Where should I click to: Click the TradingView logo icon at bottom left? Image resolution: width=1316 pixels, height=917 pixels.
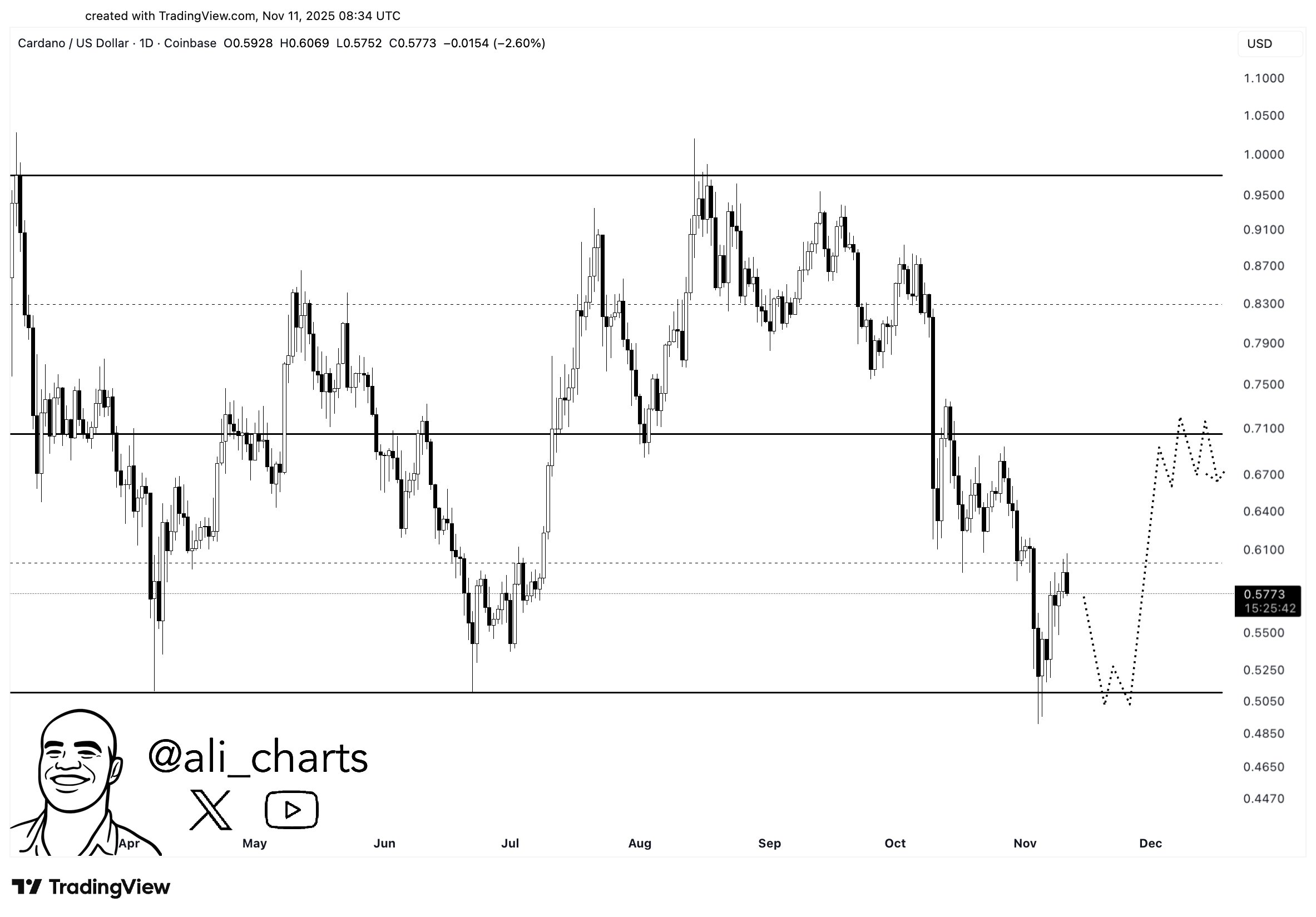26,886
